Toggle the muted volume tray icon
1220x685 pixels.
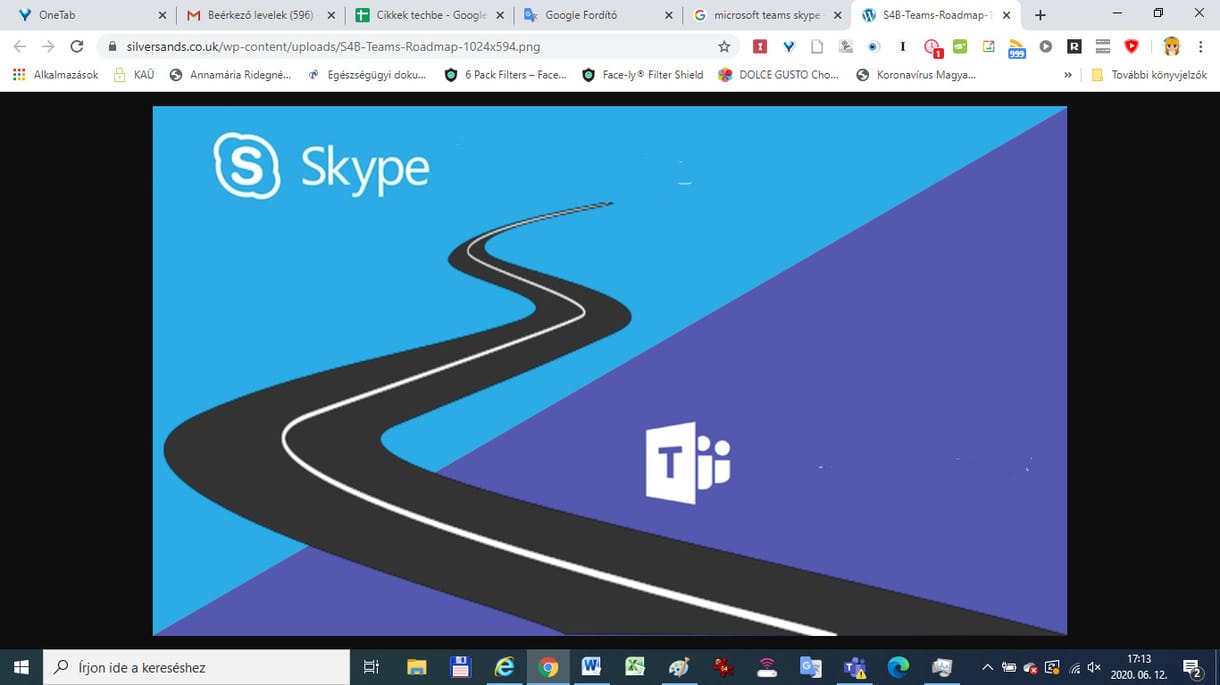tap(1094, 667)
